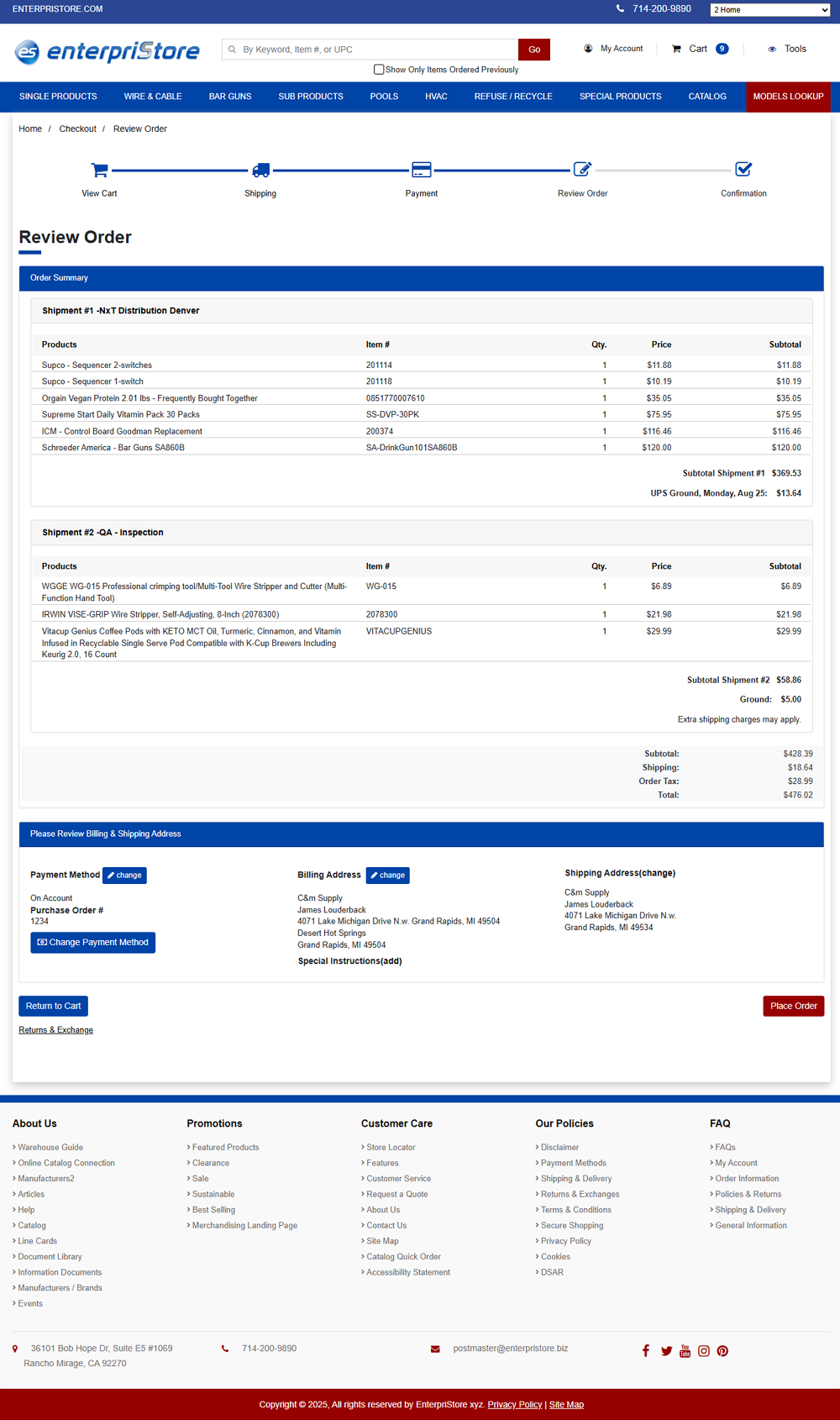Click the Confirmation checkmark step icon

tap(743, 170)
